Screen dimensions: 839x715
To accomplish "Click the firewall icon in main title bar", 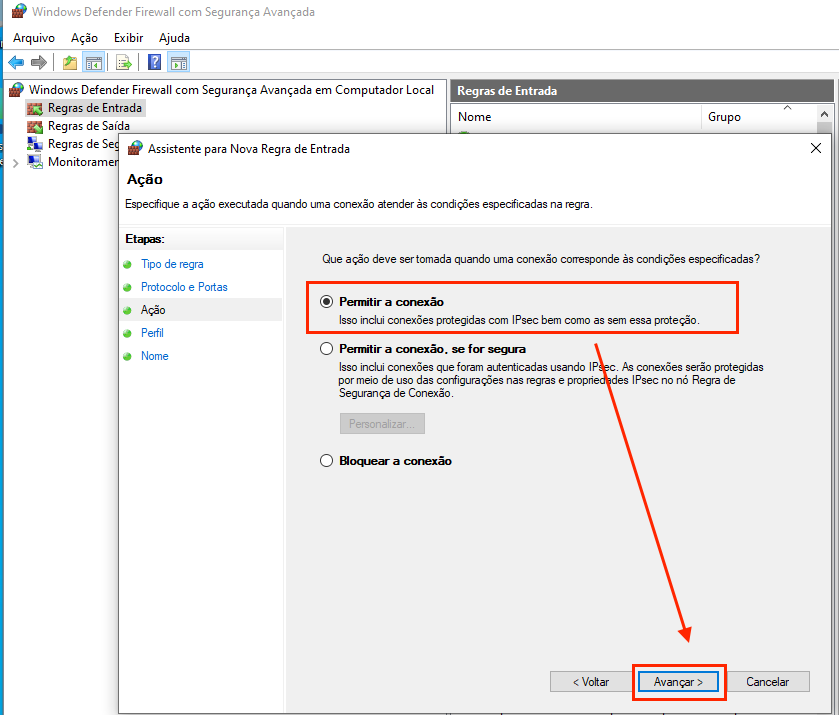I will (x=19, y=11).
